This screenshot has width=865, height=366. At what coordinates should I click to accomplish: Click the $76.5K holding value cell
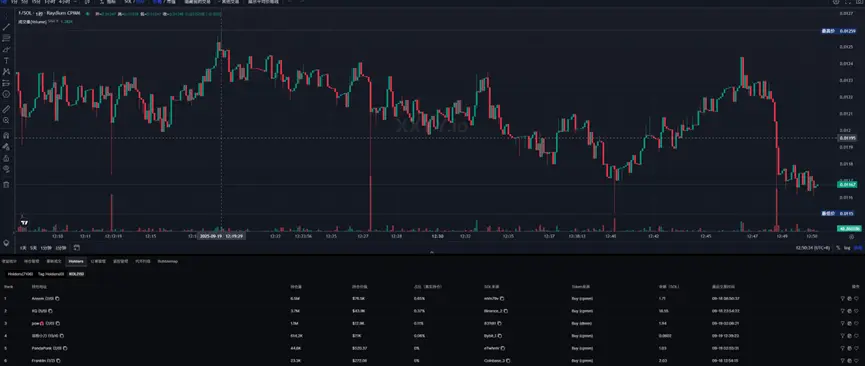click(359, 298)
